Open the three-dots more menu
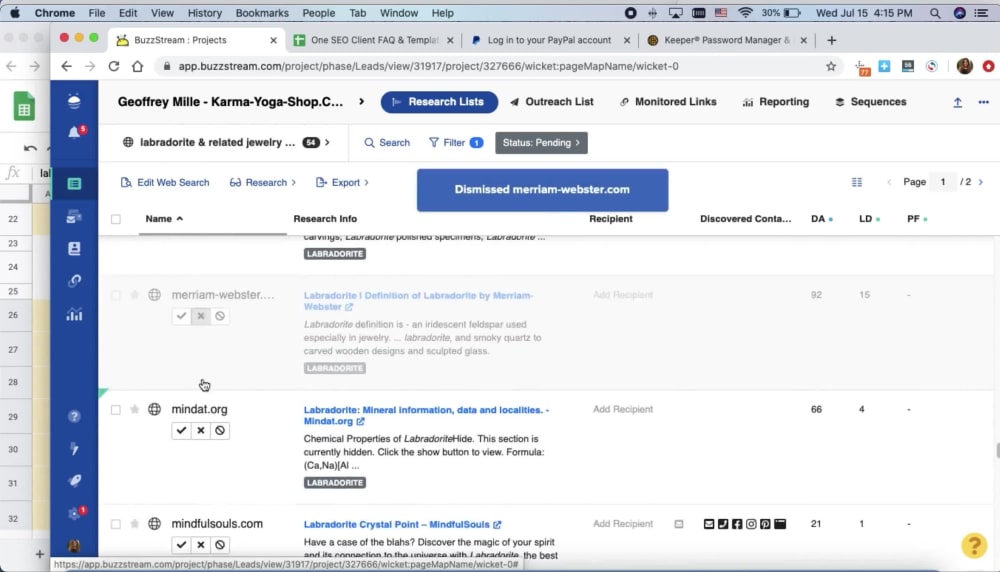 click(x=983, y=102)
